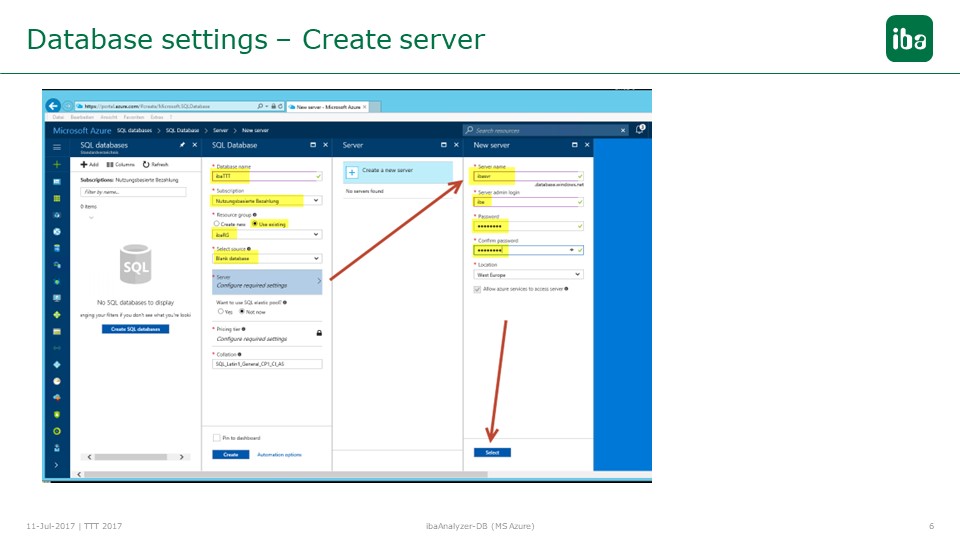
Task: Open the Select source dropdown
Action: [x=268, y=258]
